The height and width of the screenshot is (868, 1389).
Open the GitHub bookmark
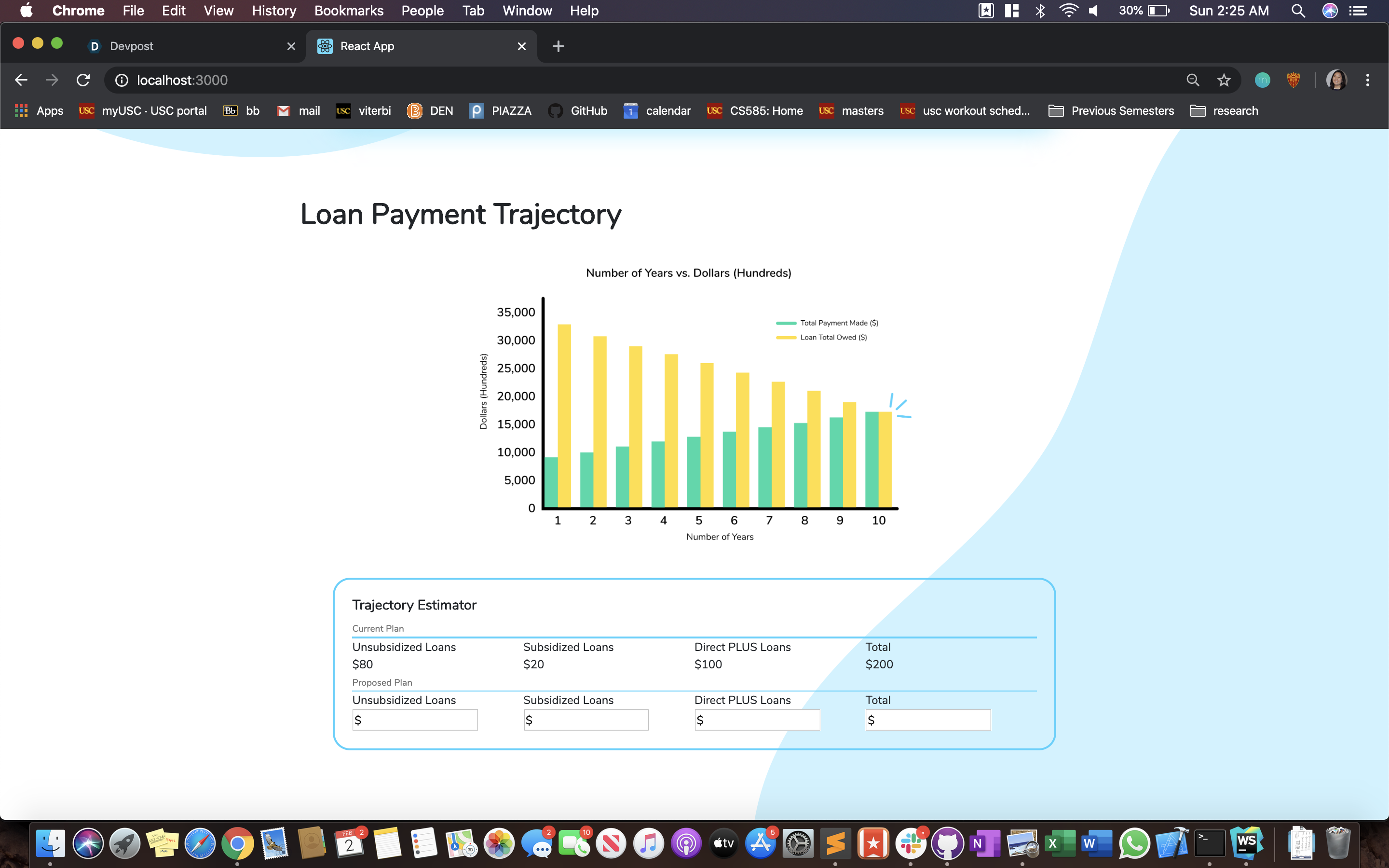coord(578,111)
